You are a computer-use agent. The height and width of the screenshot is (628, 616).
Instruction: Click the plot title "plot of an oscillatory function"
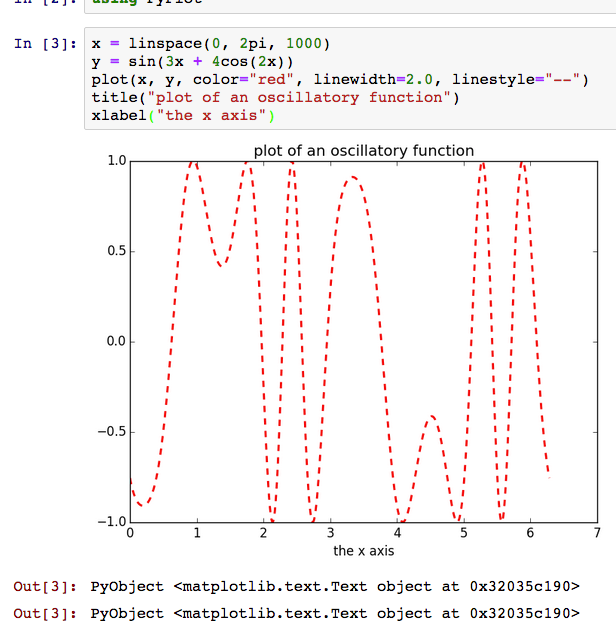[x=364, y=151]
